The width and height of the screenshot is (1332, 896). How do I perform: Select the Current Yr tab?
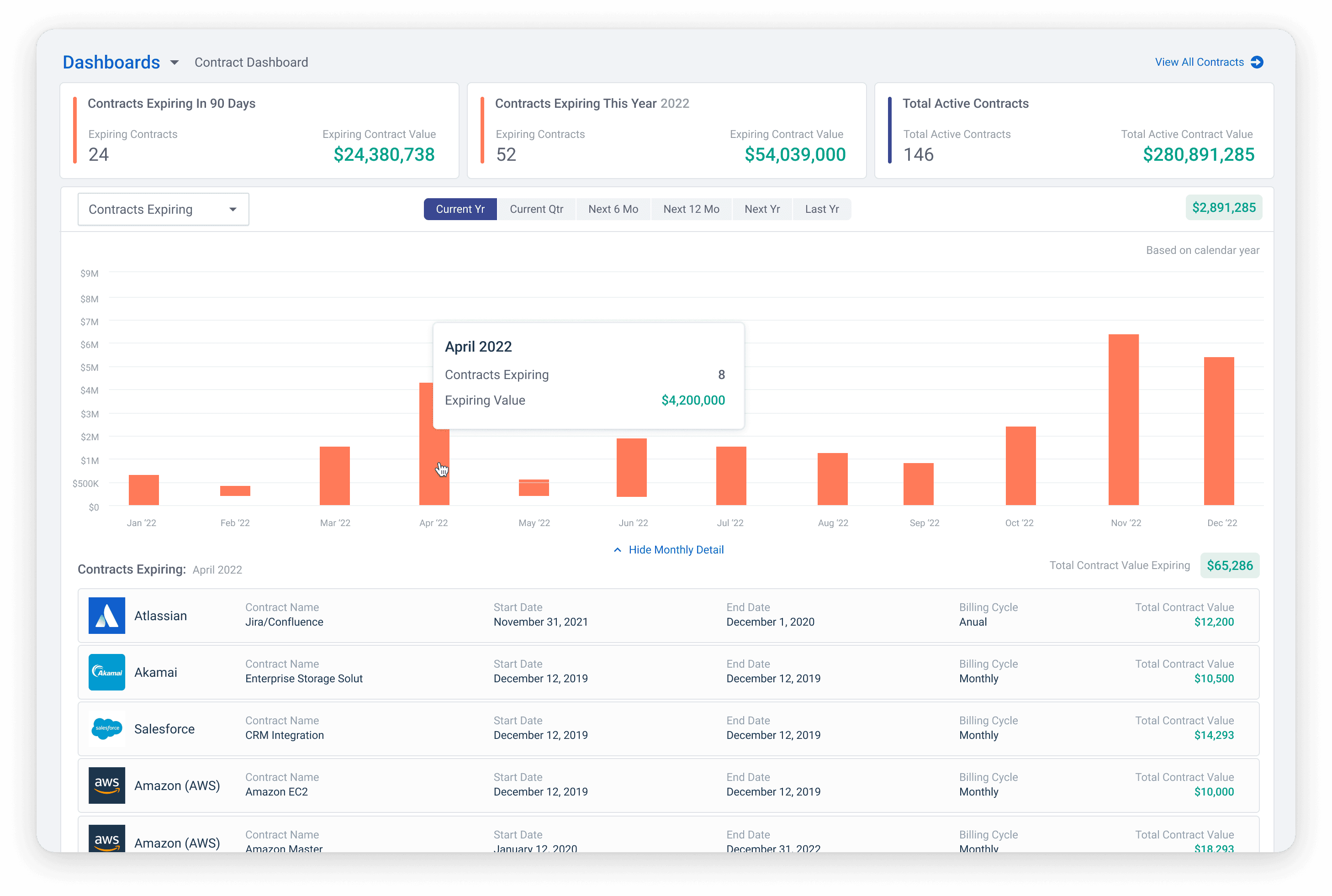[x=460, y=209]
